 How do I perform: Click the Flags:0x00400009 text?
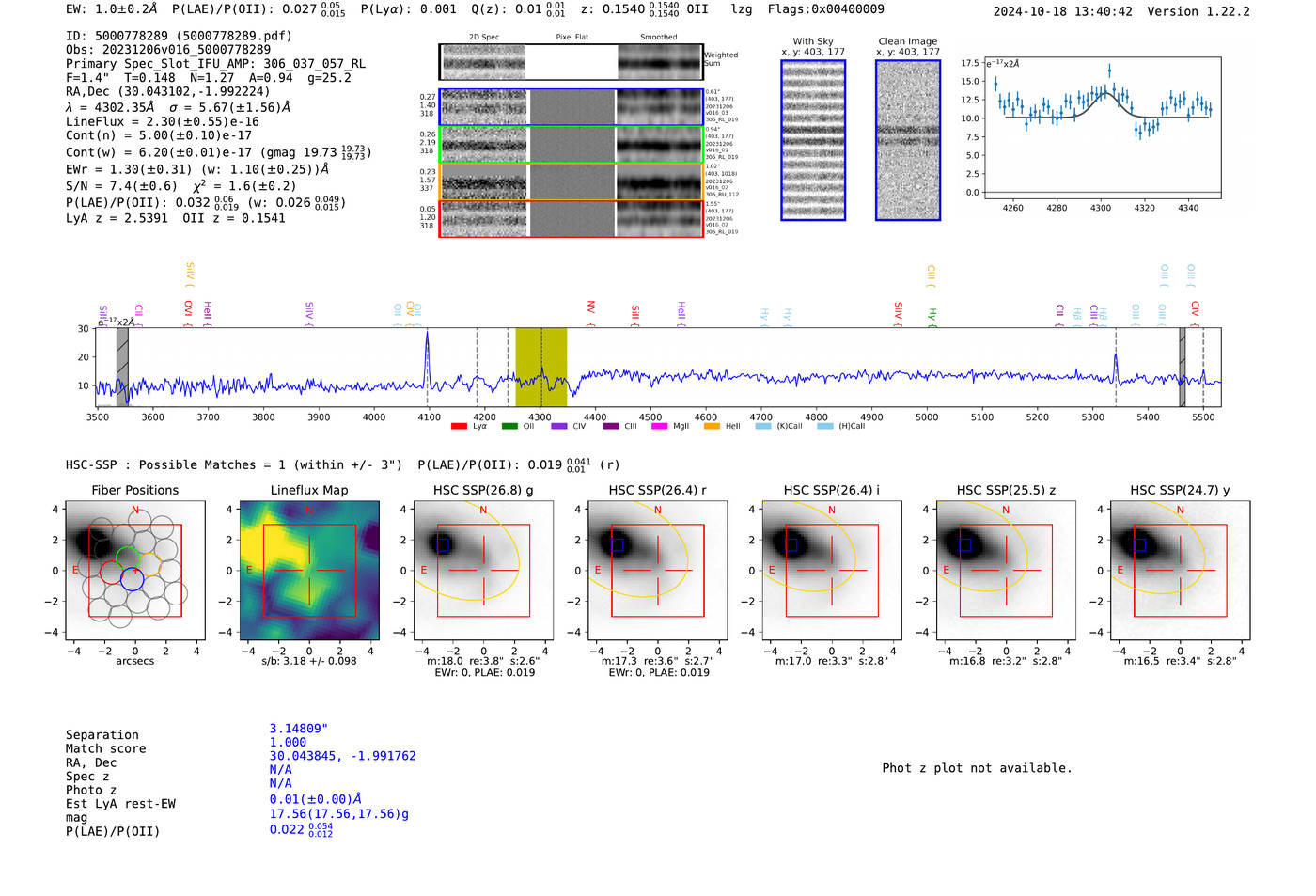tap(825, 9)
